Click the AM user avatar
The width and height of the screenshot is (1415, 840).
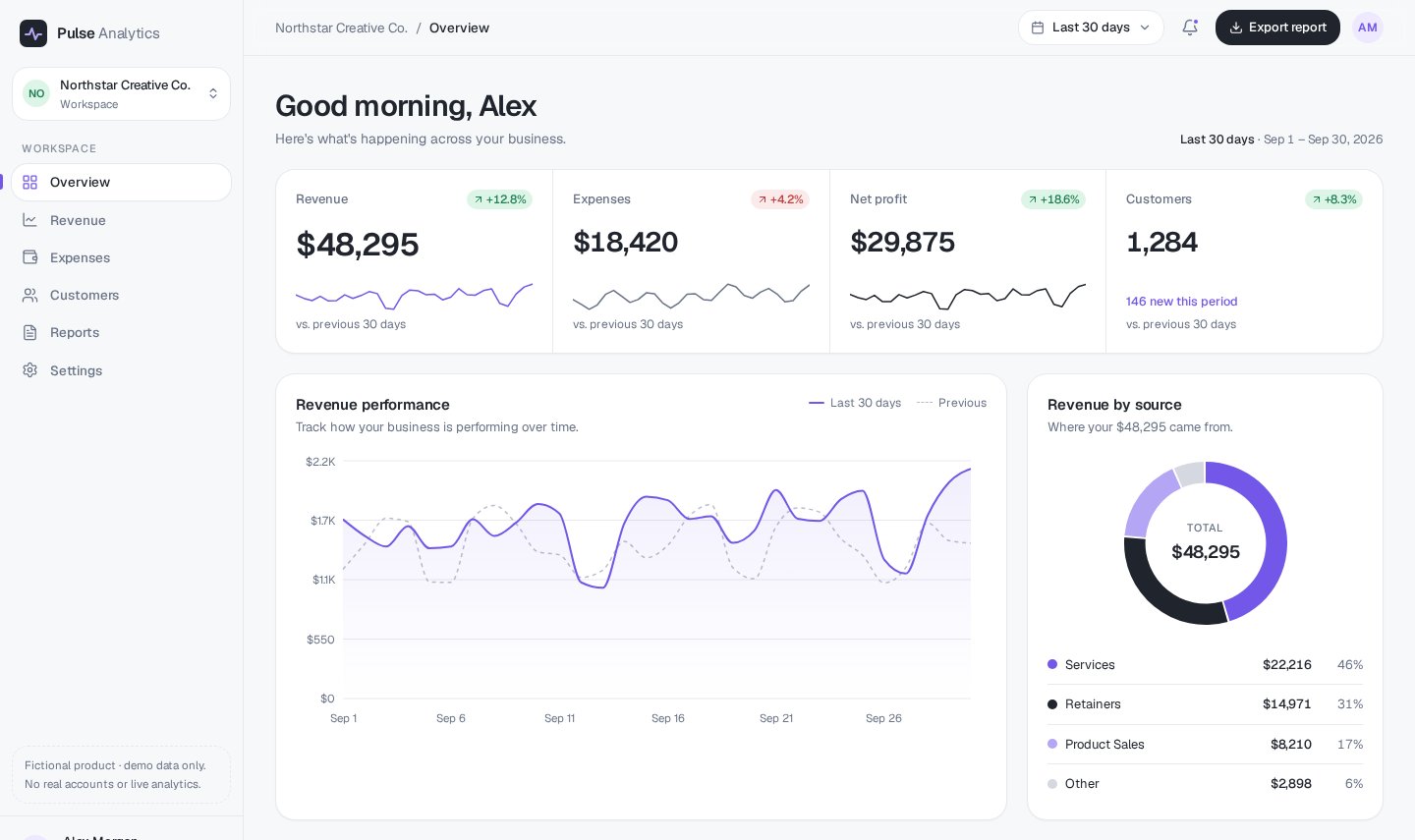(1367, 28)
